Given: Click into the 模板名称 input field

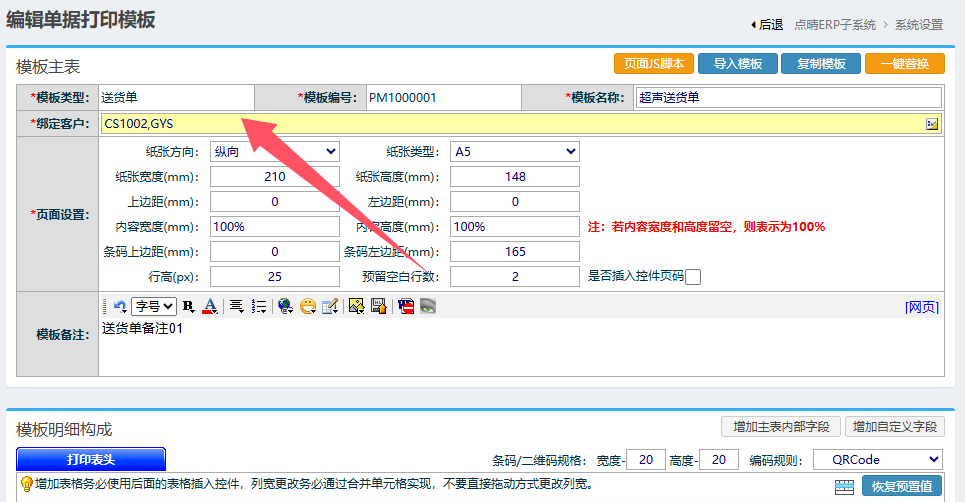Looking at the screenshot, I should (x=789, y=97).
